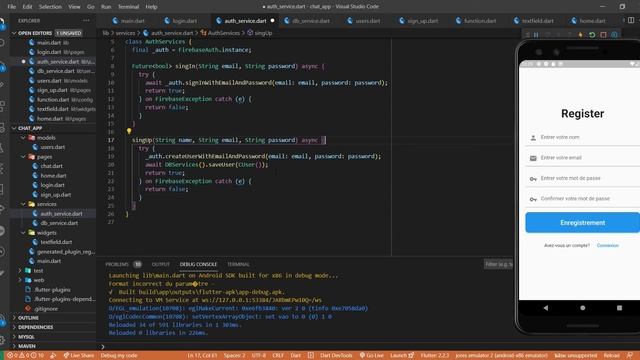Expand the web folder
640x360 pixels.
(20, 280)
